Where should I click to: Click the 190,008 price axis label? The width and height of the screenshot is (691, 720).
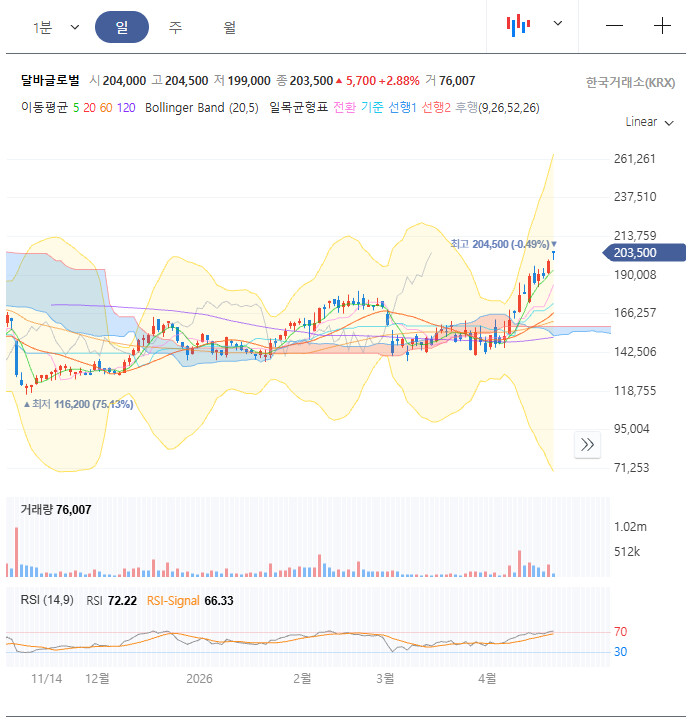(x=635, y=275)
